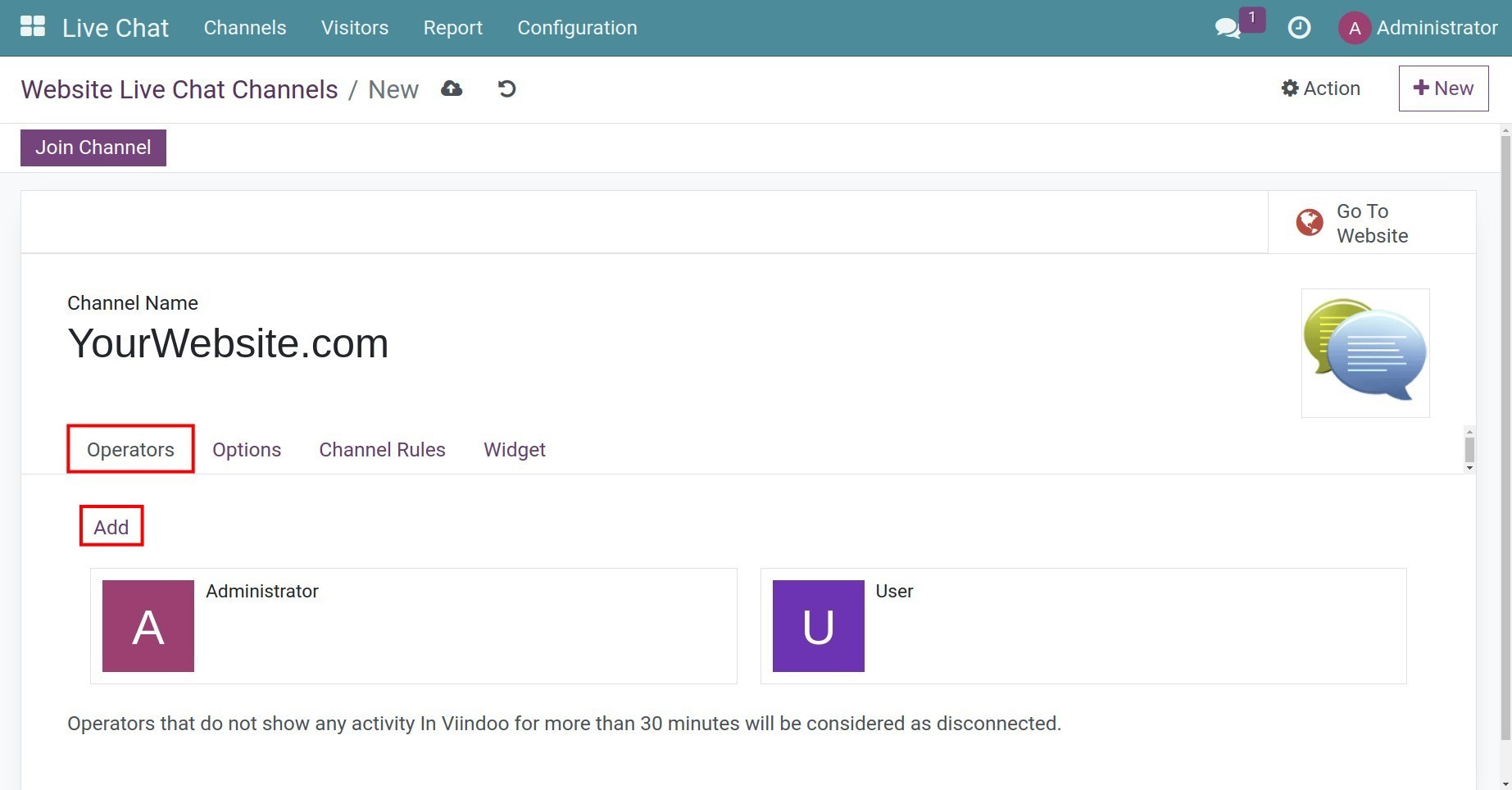Open the Channels menu
The image size is (1512, 790).
pyautogui.click(x=245, y=28)
